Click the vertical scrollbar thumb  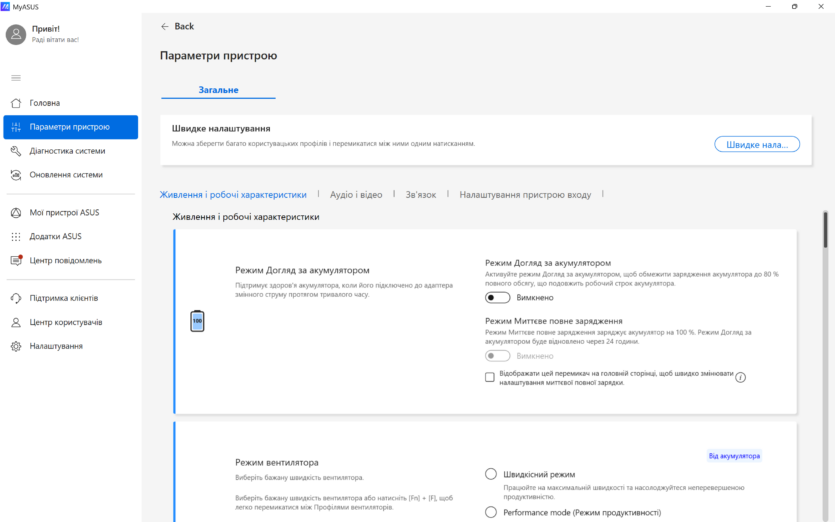pos(825,230)
